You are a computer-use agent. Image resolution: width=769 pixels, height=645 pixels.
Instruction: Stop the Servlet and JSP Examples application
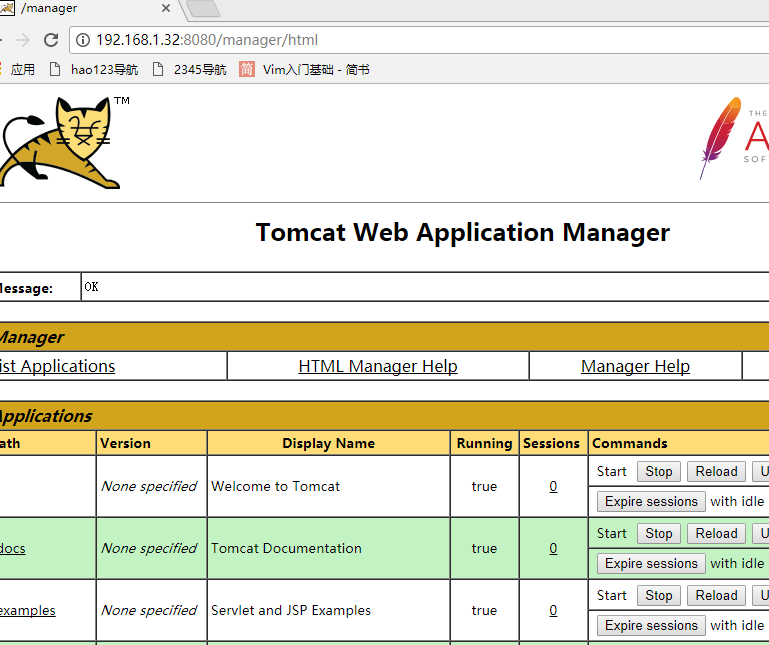[x=659, y=595]
